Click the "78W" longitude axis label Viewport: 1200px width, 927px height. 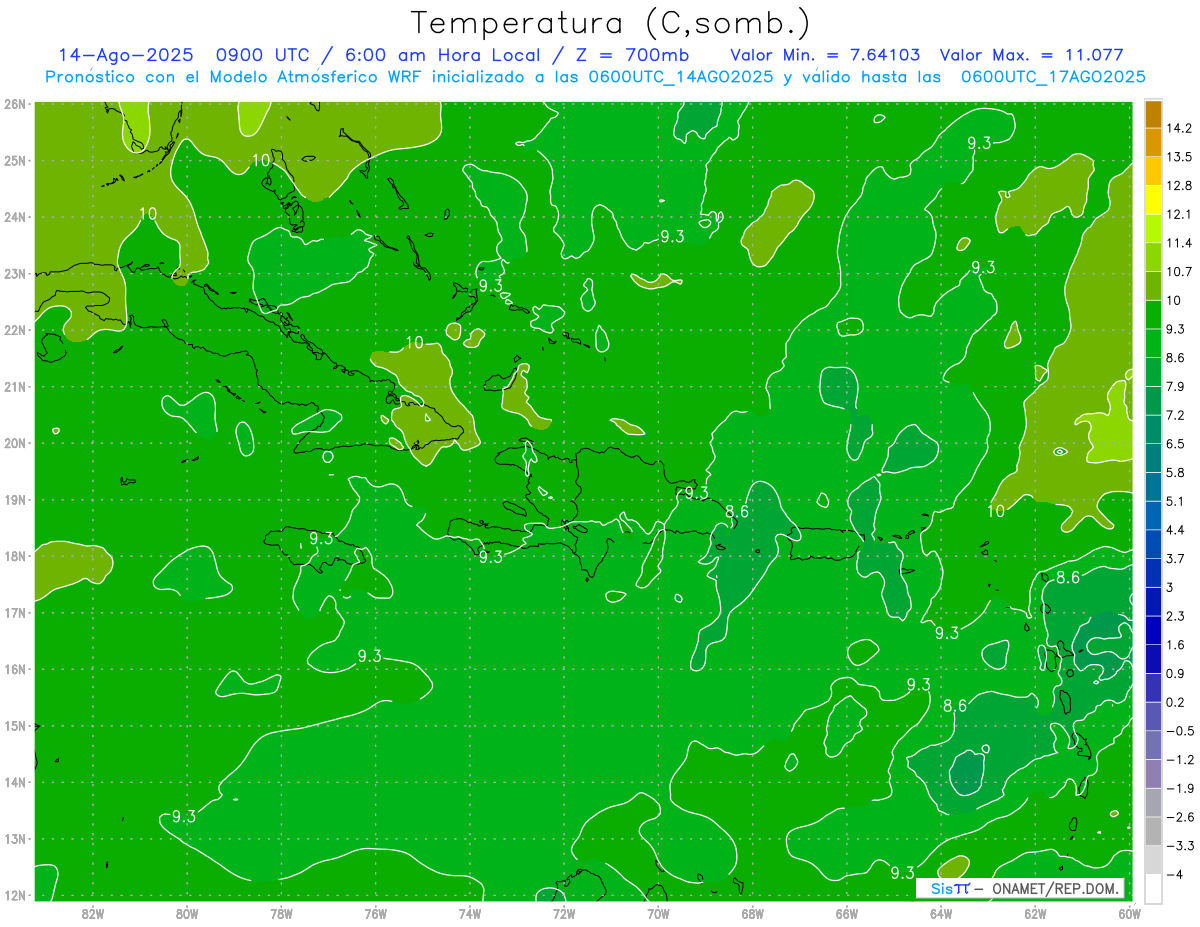(281, 913)
